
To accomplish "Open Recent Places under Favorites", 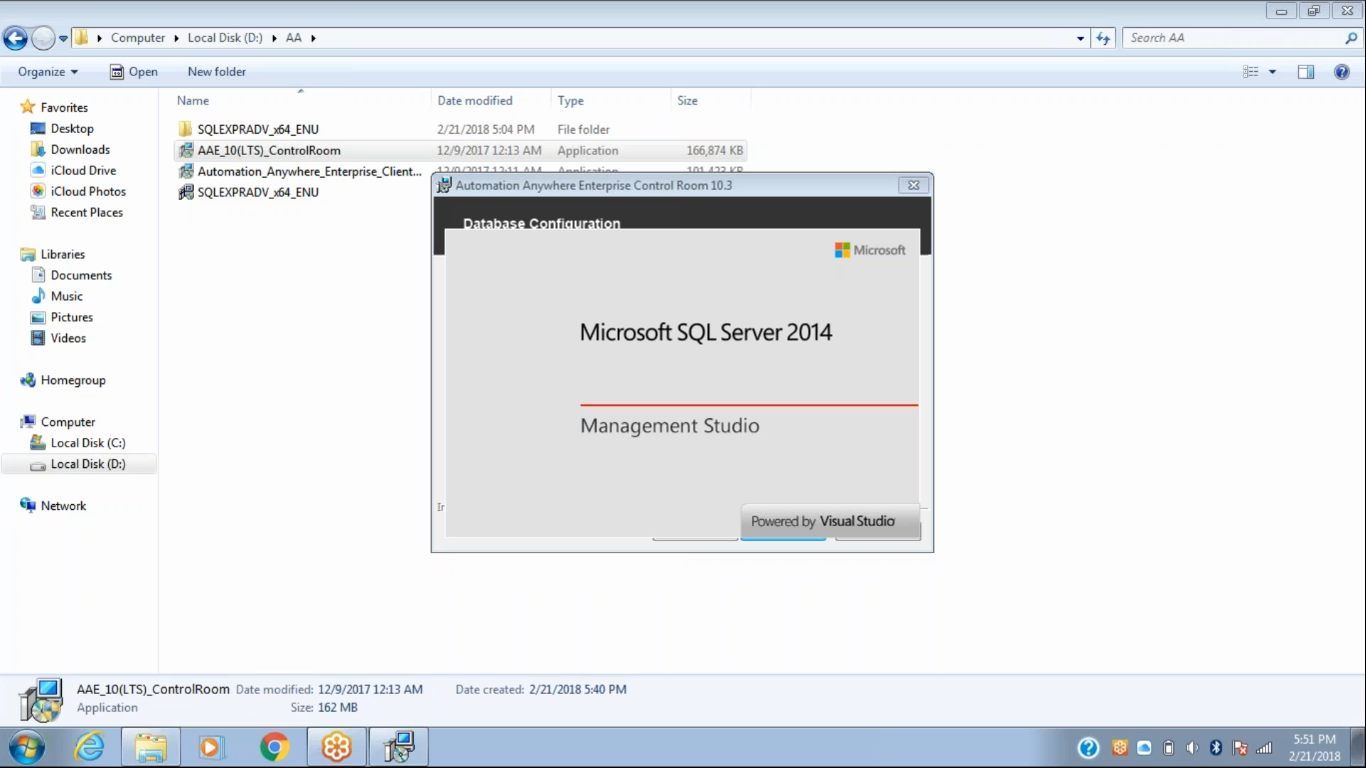I will click(x=86, y=212).
